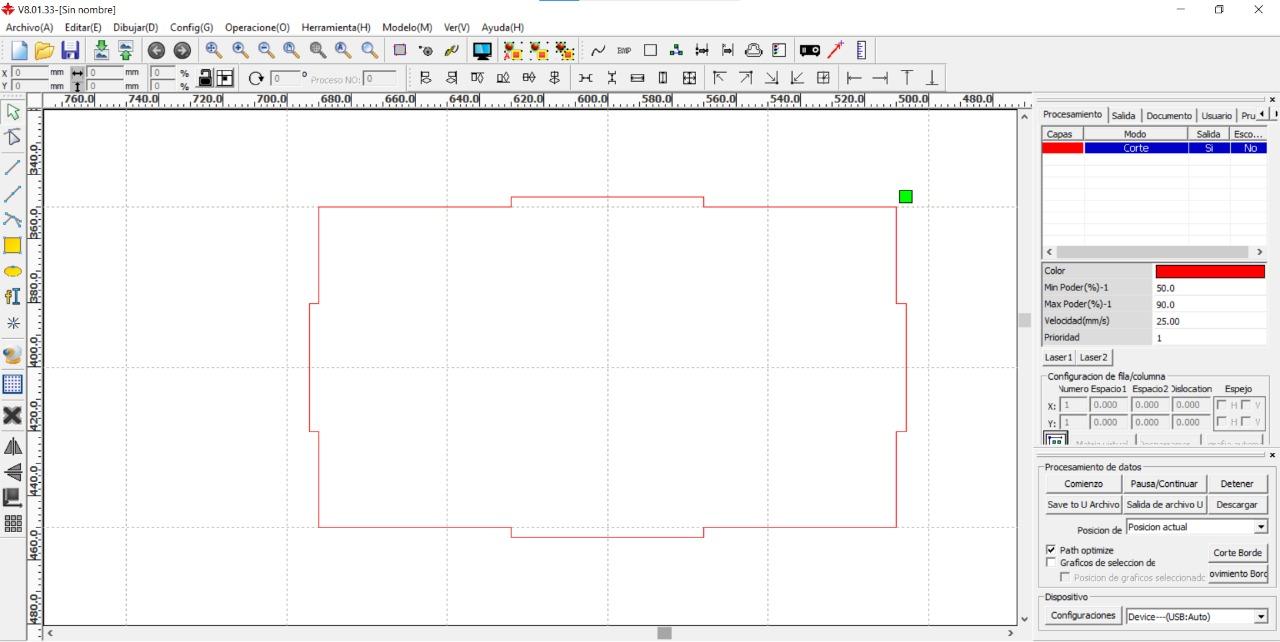Enable the Graficos de seleccion de checkbox
Viewport: 1280px width, 642px height.
click(1051, 563)
